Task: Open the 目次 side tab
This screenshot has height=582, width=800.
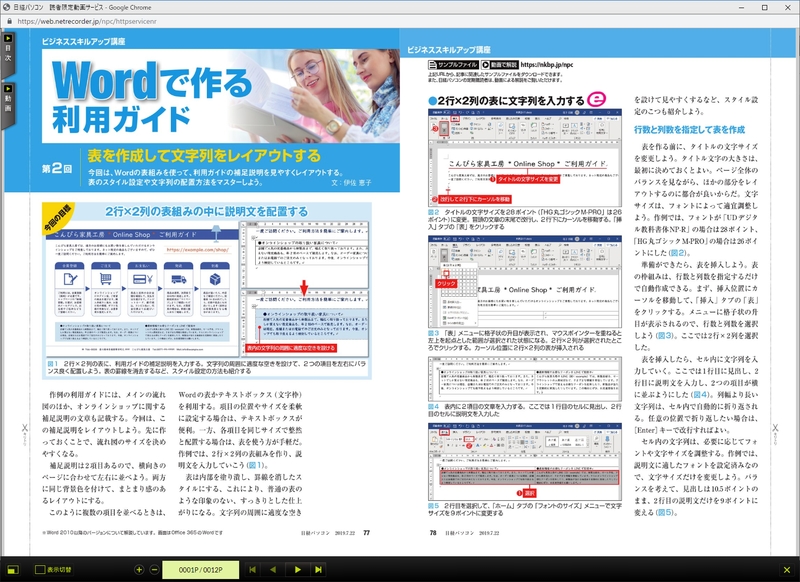Action: pos(8,53)
